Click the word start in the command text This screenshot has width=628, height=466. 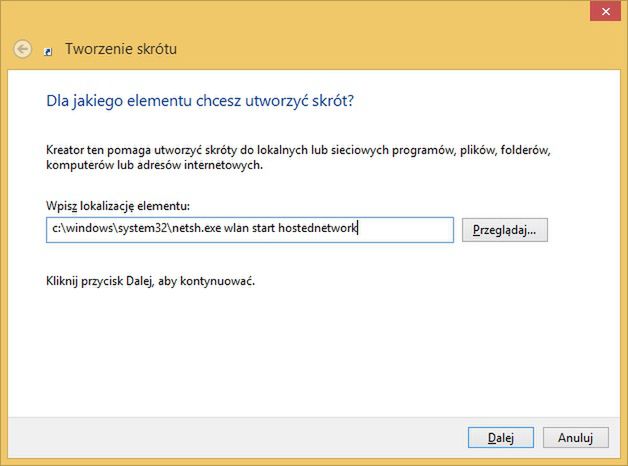pos(264,228)
